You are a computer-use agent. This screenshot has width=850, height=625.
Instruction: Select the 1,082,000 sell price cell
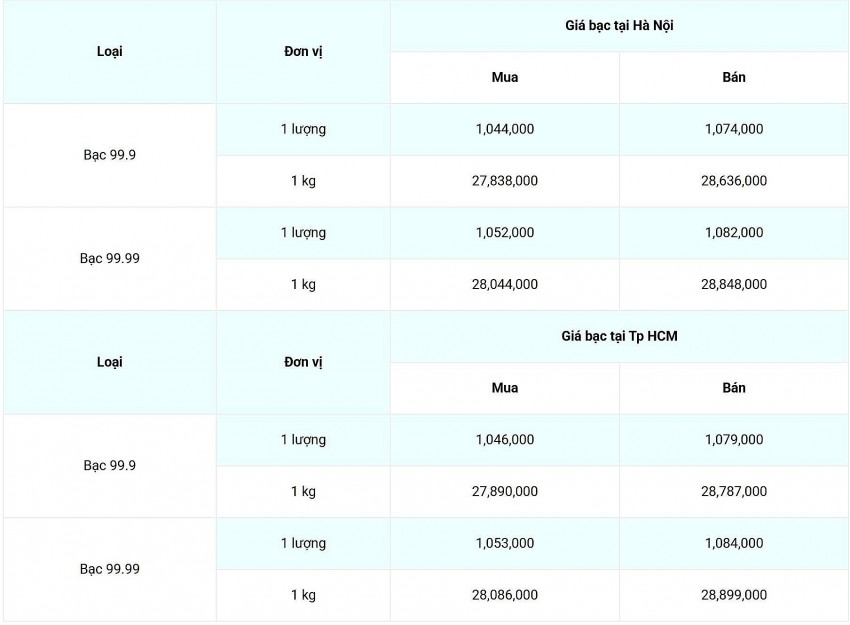pos(734,233)
